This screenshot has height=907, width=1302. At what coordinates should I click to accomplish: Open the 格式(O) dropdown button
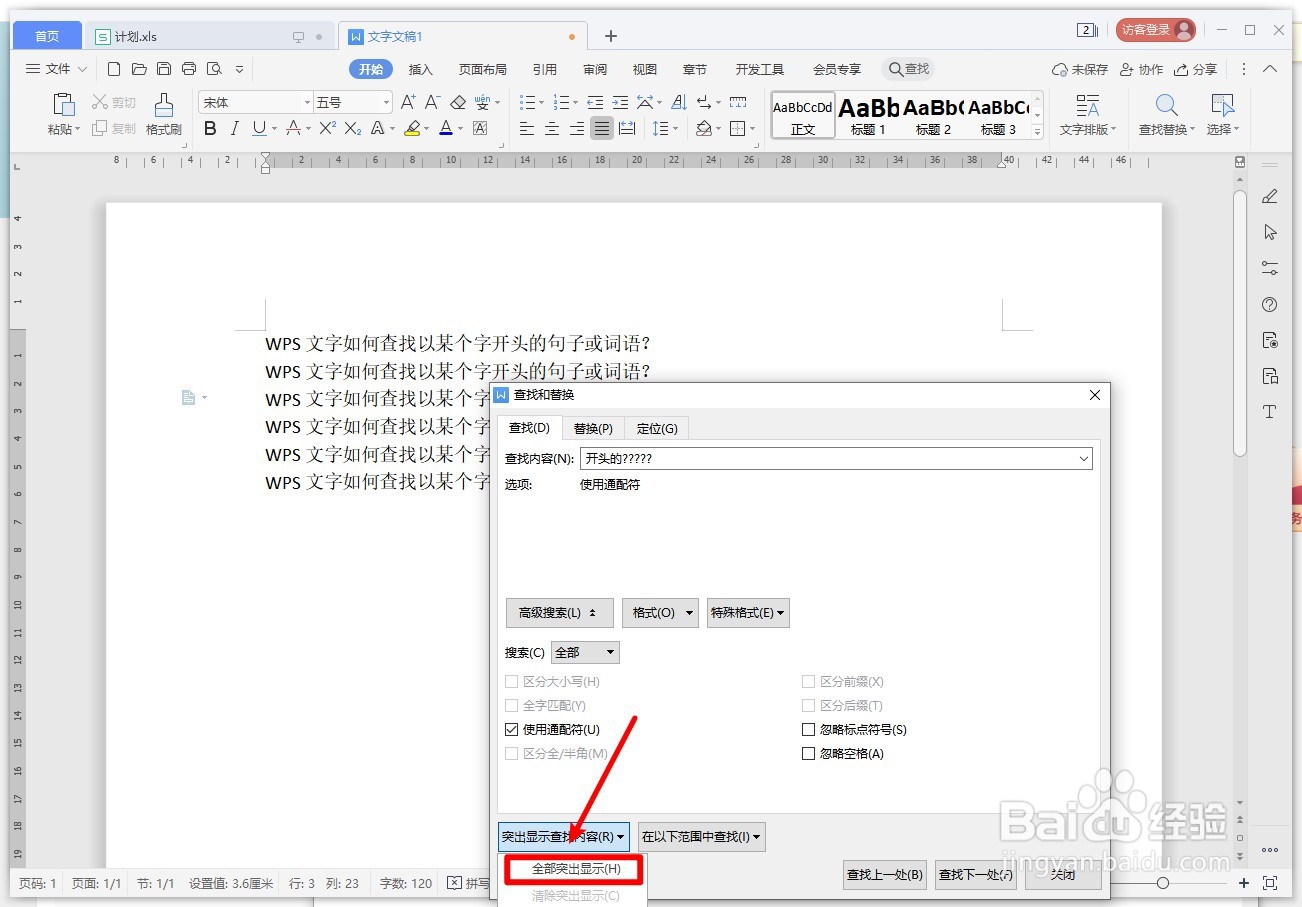(660, 613)
